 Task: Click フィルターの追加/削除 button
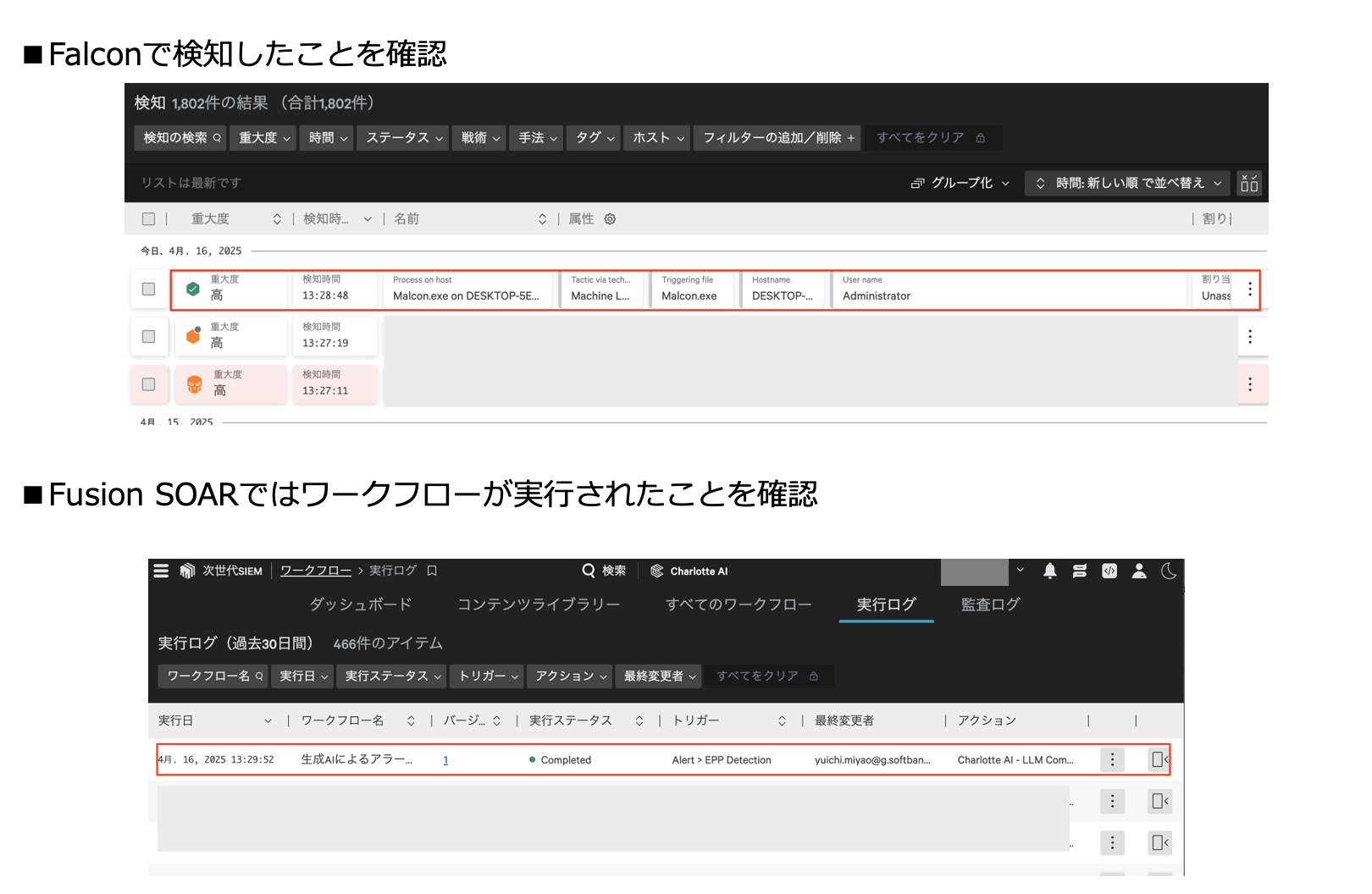(777, 138)
